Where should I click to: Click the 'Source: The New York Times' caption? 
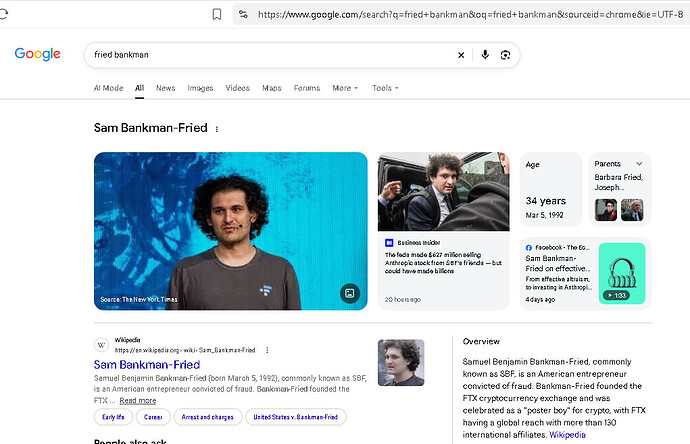tap(139, 299)
